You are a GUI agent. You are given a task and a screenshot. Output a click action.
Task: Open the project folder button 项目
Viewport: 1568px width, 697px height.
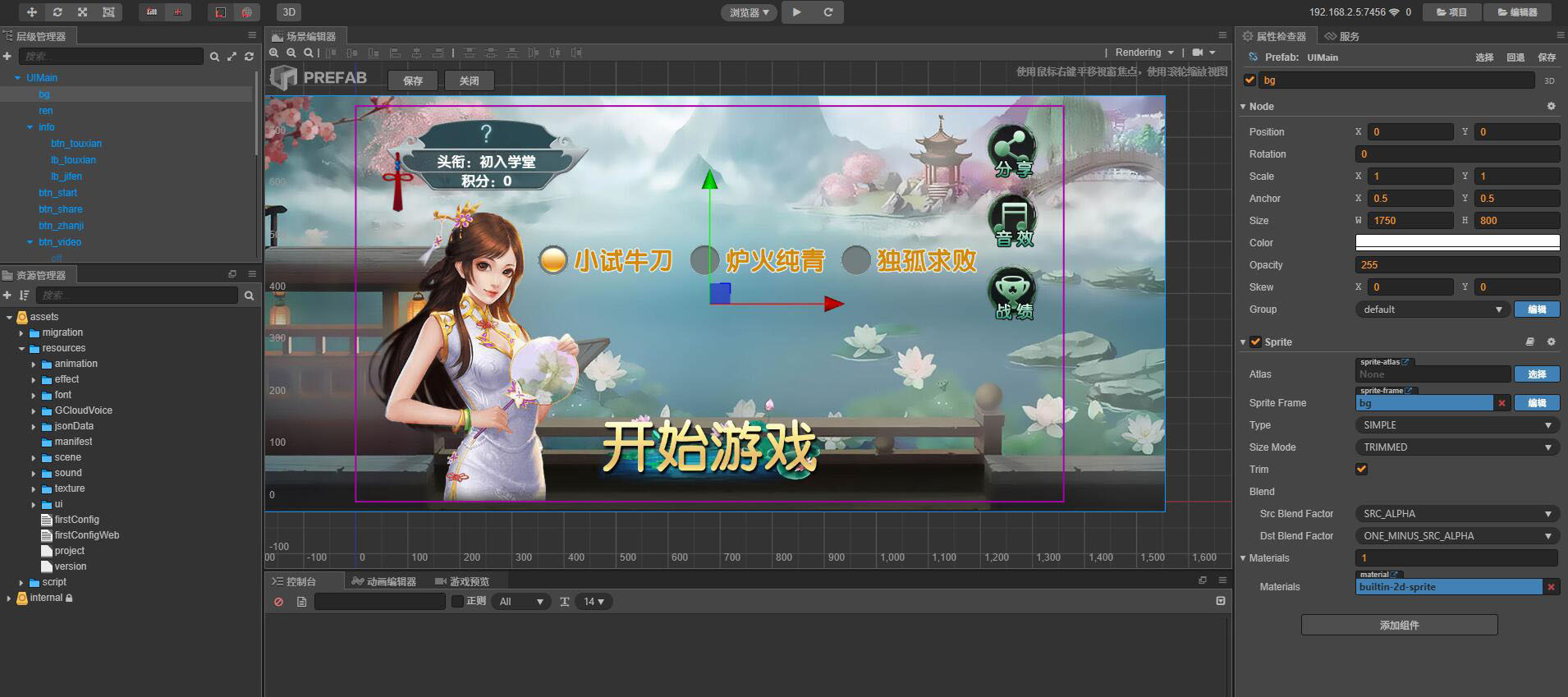[1451, 12]
